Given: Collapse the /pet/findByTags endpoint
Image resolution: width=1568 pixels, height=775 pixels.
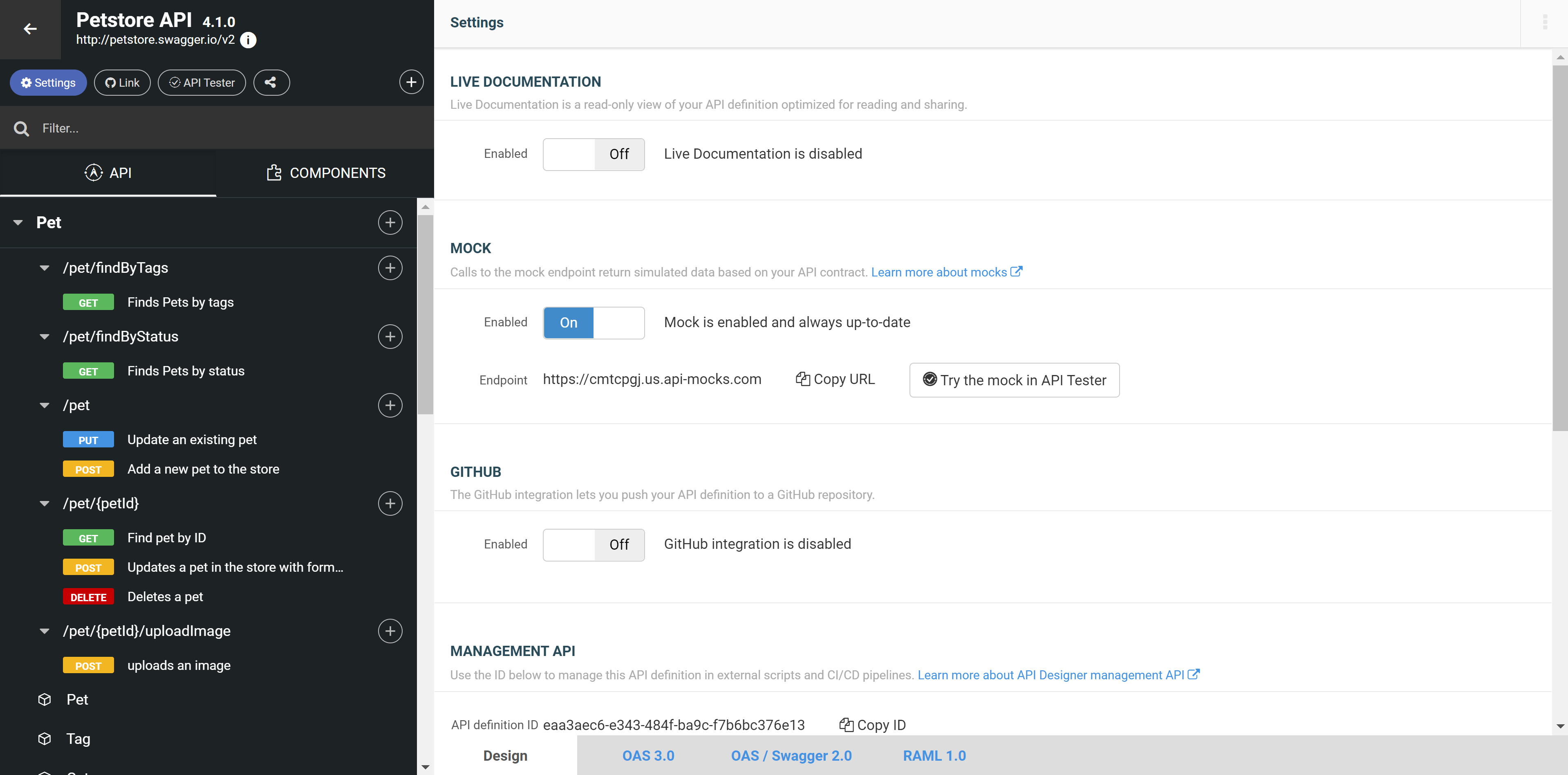Looking at the screenshot, I should (44, 267).
